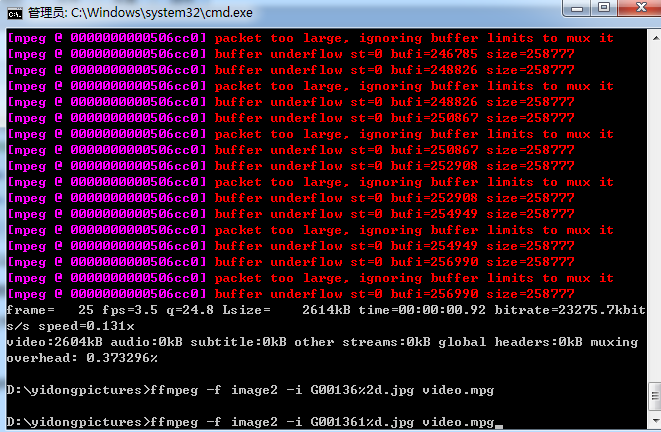661x432 pixels.
Task: Minimize the command prompt window
Action: [577, 8]
